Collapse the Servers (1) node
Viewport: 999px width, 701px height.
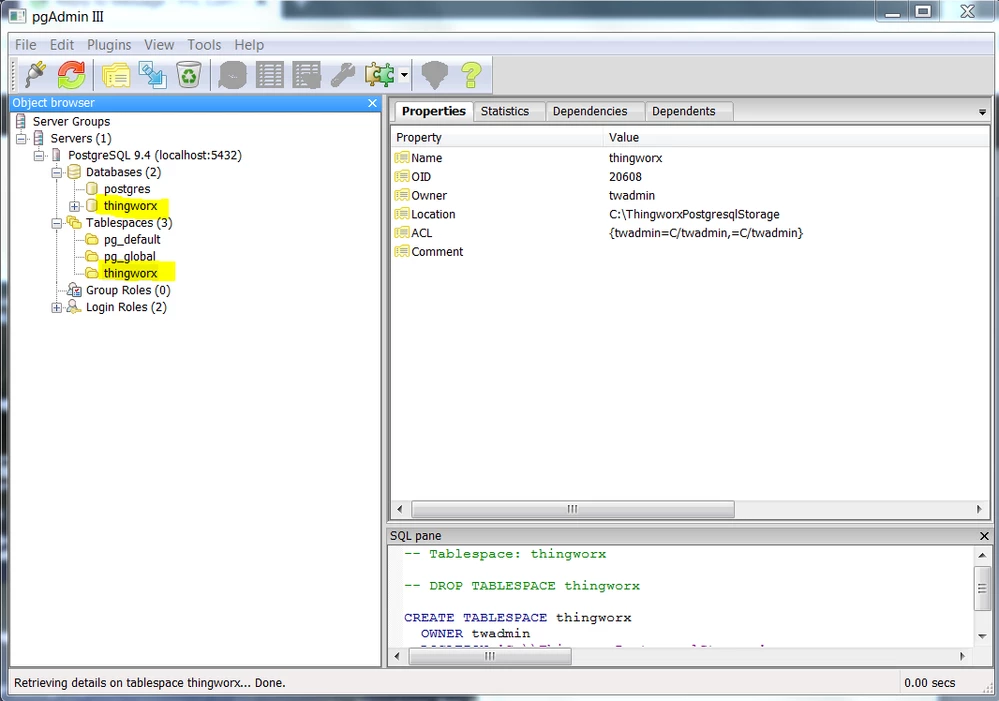[21, 138]
